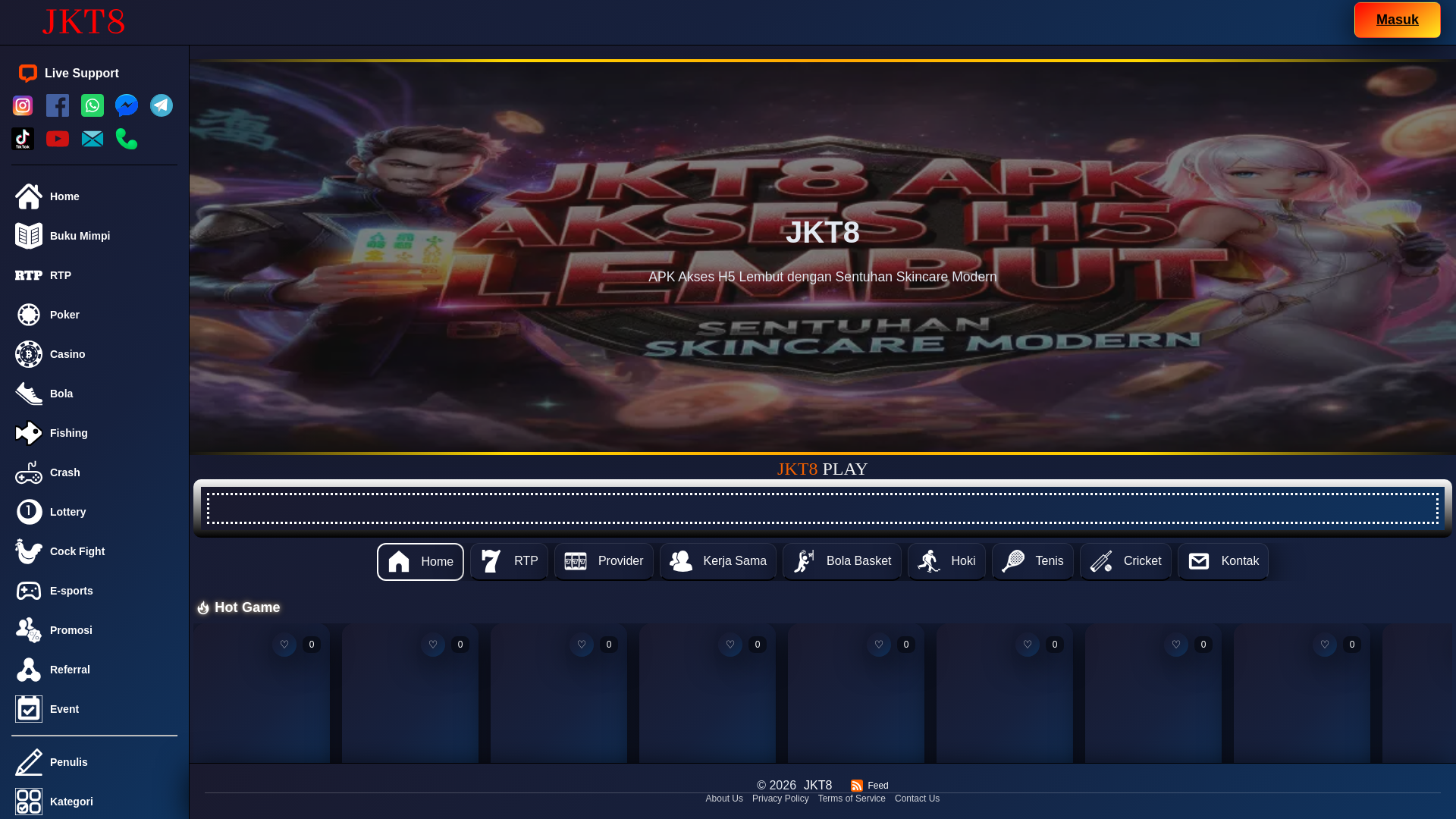Screen dimensions: 1456x819
Task: Click the JKT8 logo in header
Action: click(83, 22)
